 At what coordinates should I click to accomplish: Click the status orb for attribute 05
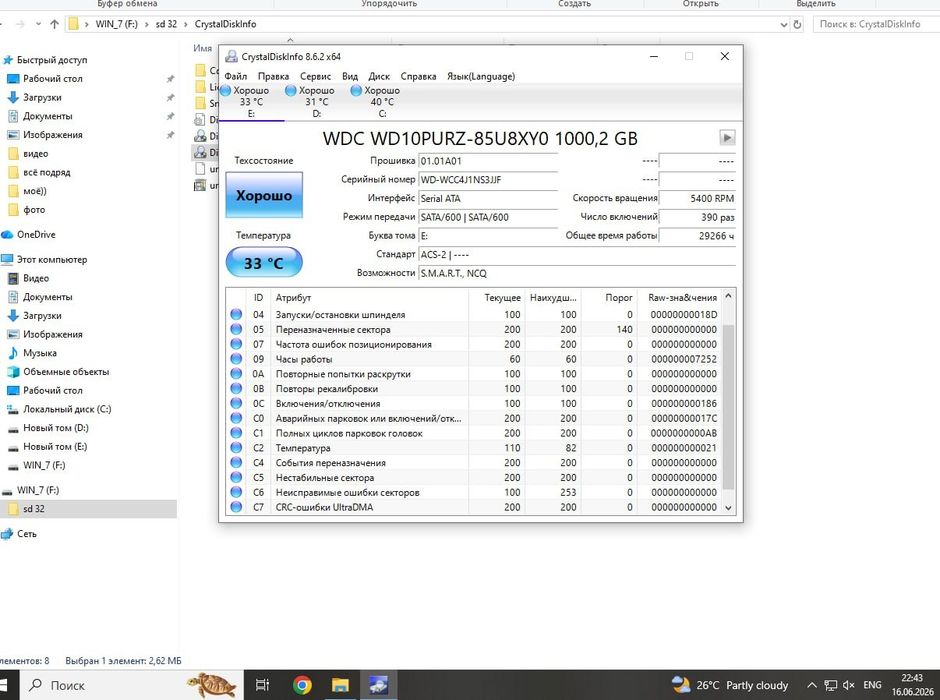coord(236,329)
